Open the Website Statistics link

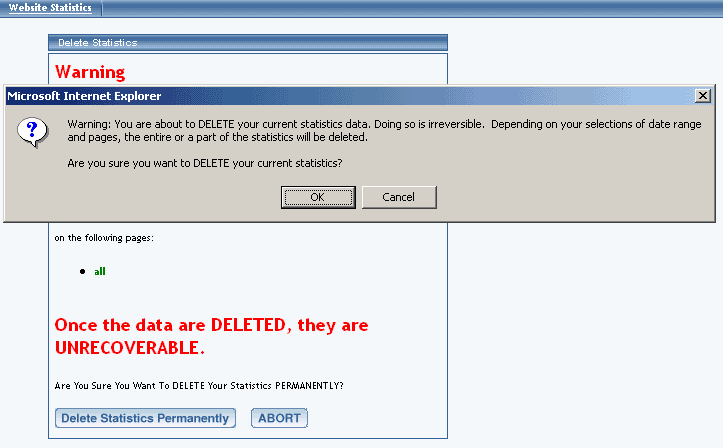(50, 7)
